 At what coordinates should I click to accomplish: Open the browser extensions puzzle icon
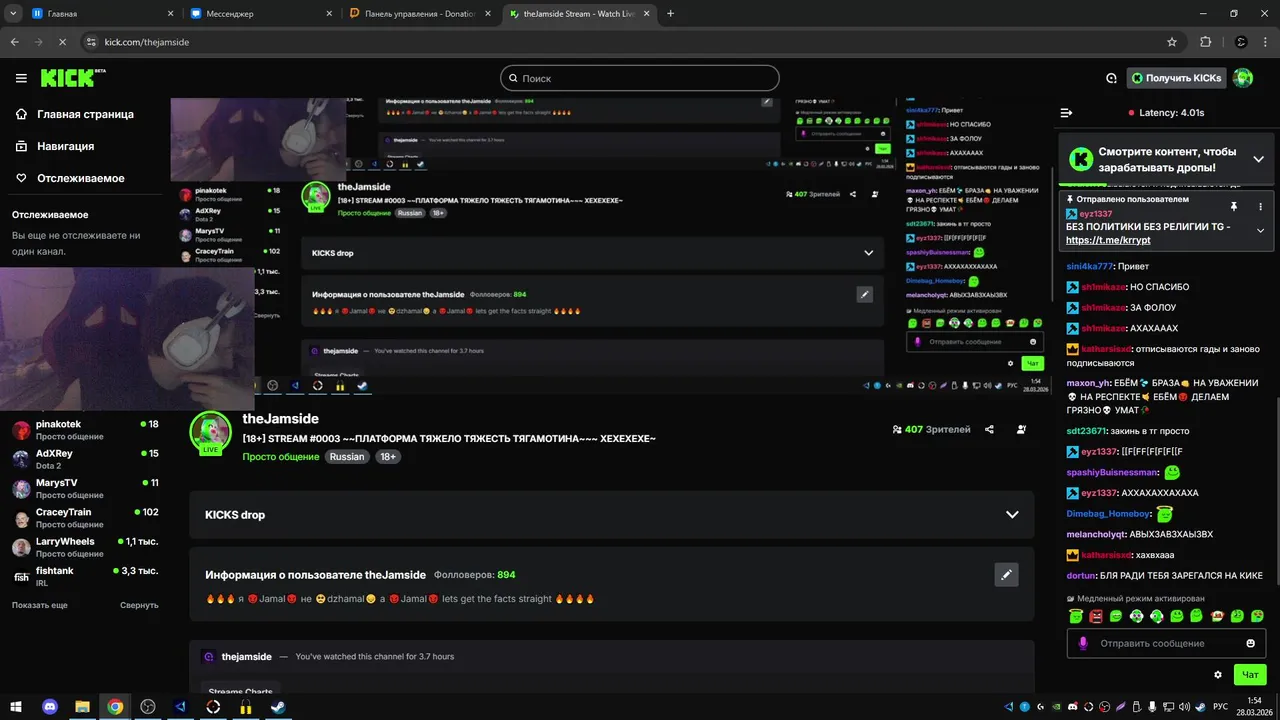pyautogui.click(x=1205, y=42)
